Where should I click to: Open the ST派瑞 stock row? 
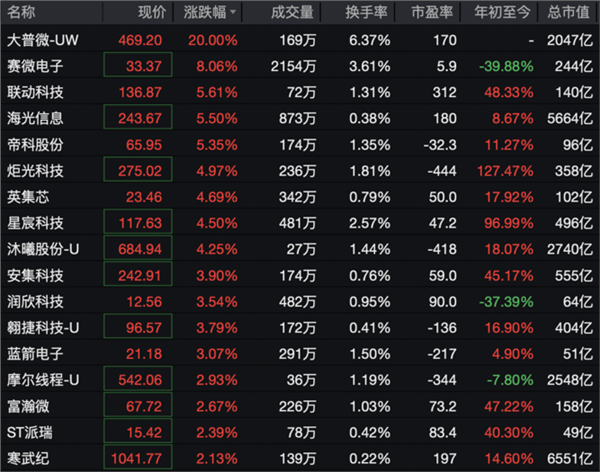(x=300, y=432)
